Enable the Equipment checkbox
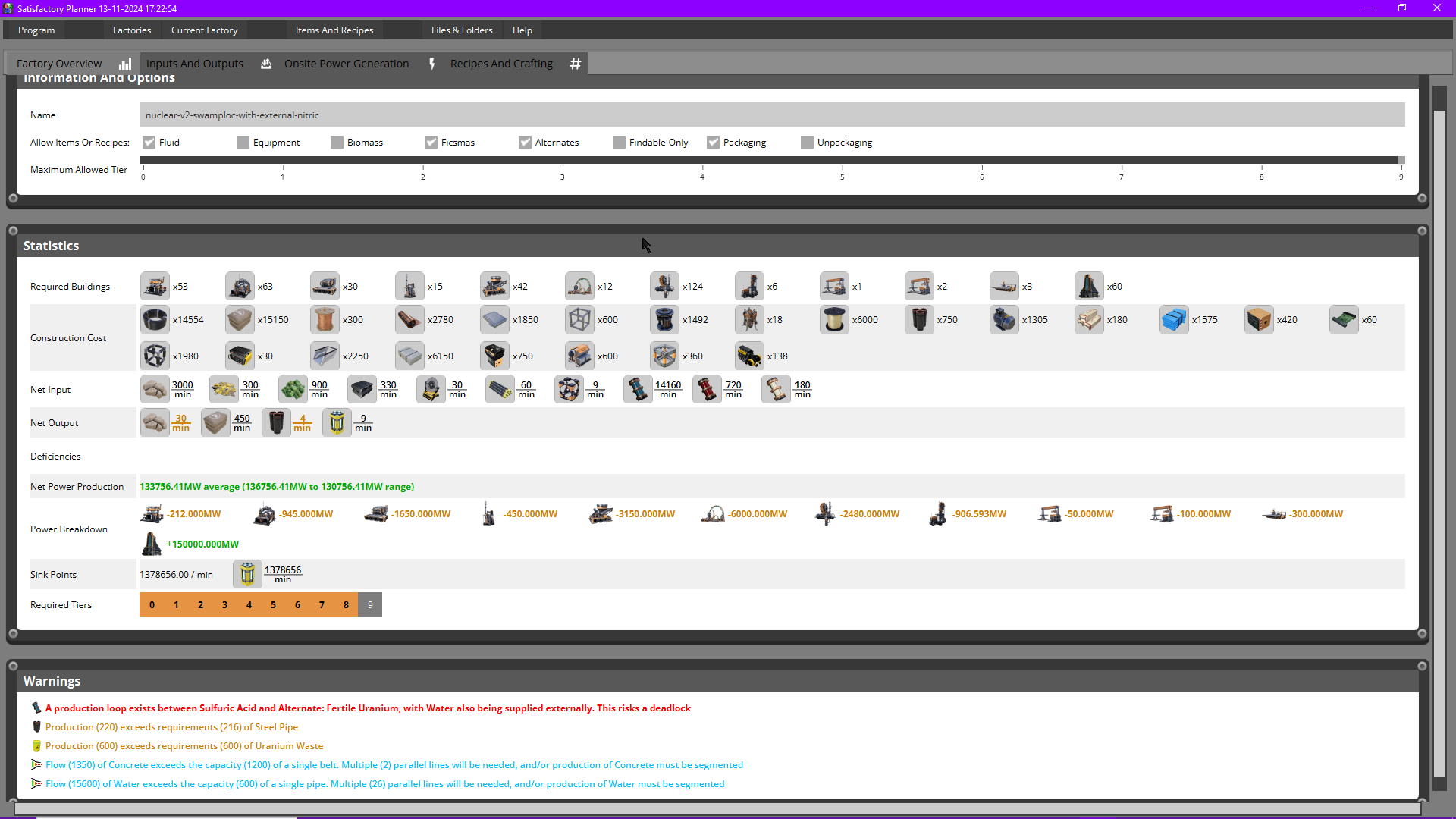The width and height of the screenshot is (1456, 819). [243, 142]
